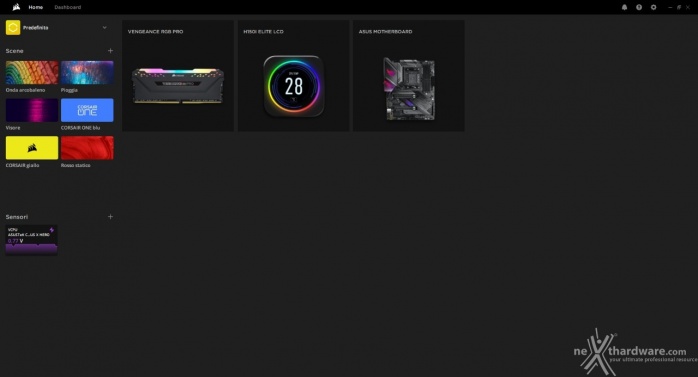Image resolution: width=698 pixels, height=377 pixels.
Task: Open the settings gear icon
Action: coord(653,7)
